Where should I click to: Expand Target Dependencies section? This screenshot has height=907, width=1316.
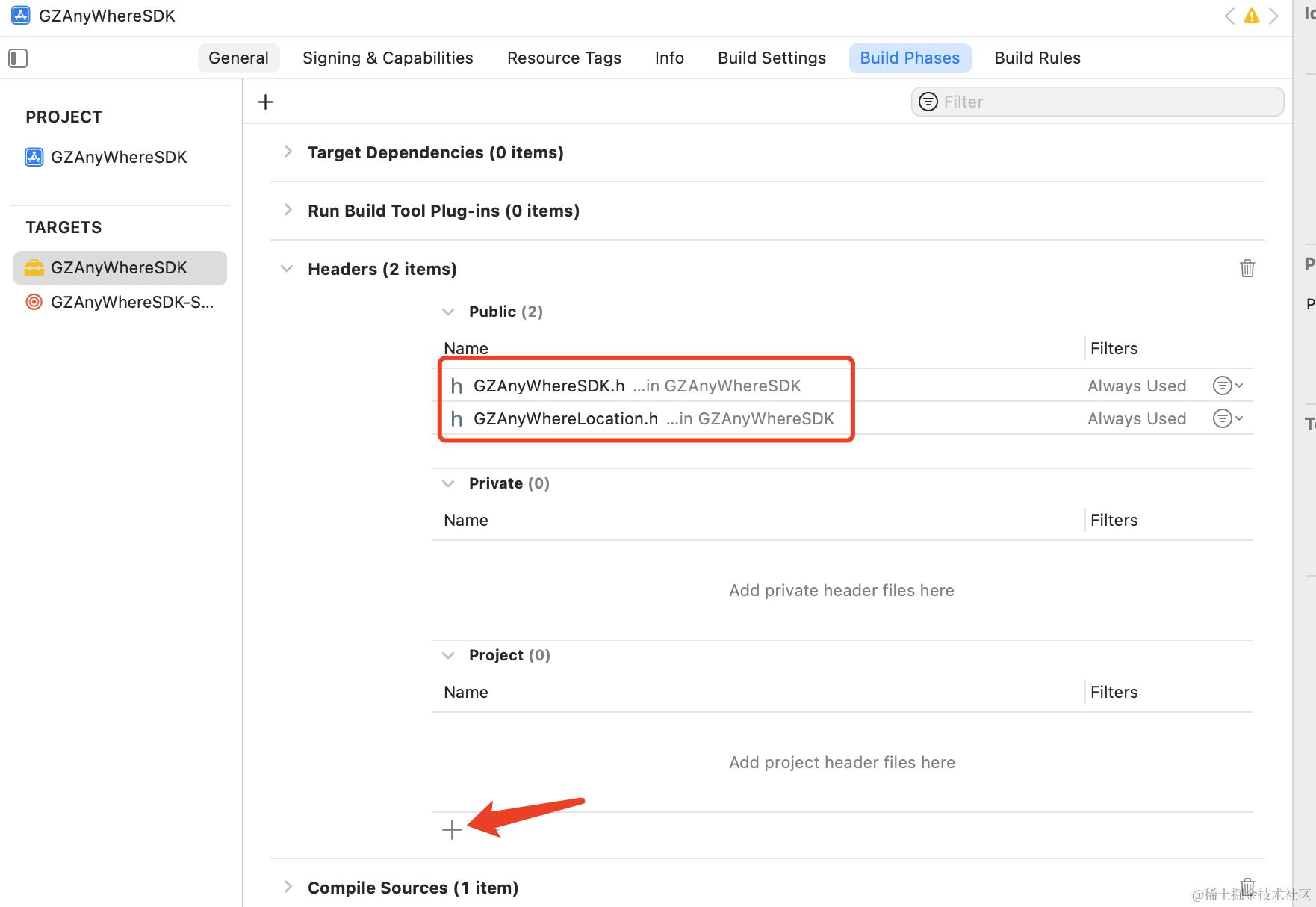click(x=288, y=152)
